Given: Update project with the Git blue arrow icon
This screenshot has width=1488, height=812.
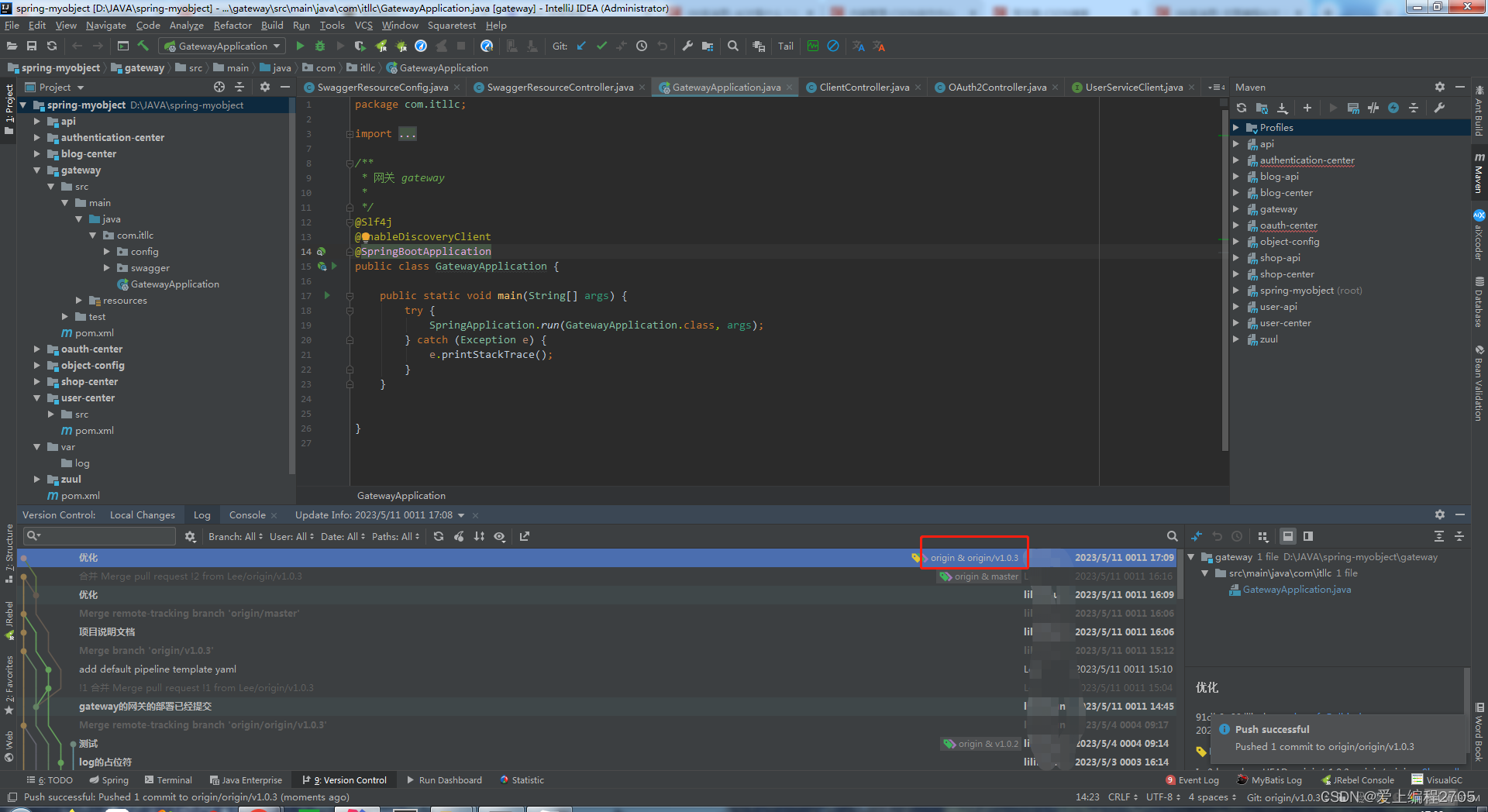Looking at the screenshot, I should [x=581, y=46].
